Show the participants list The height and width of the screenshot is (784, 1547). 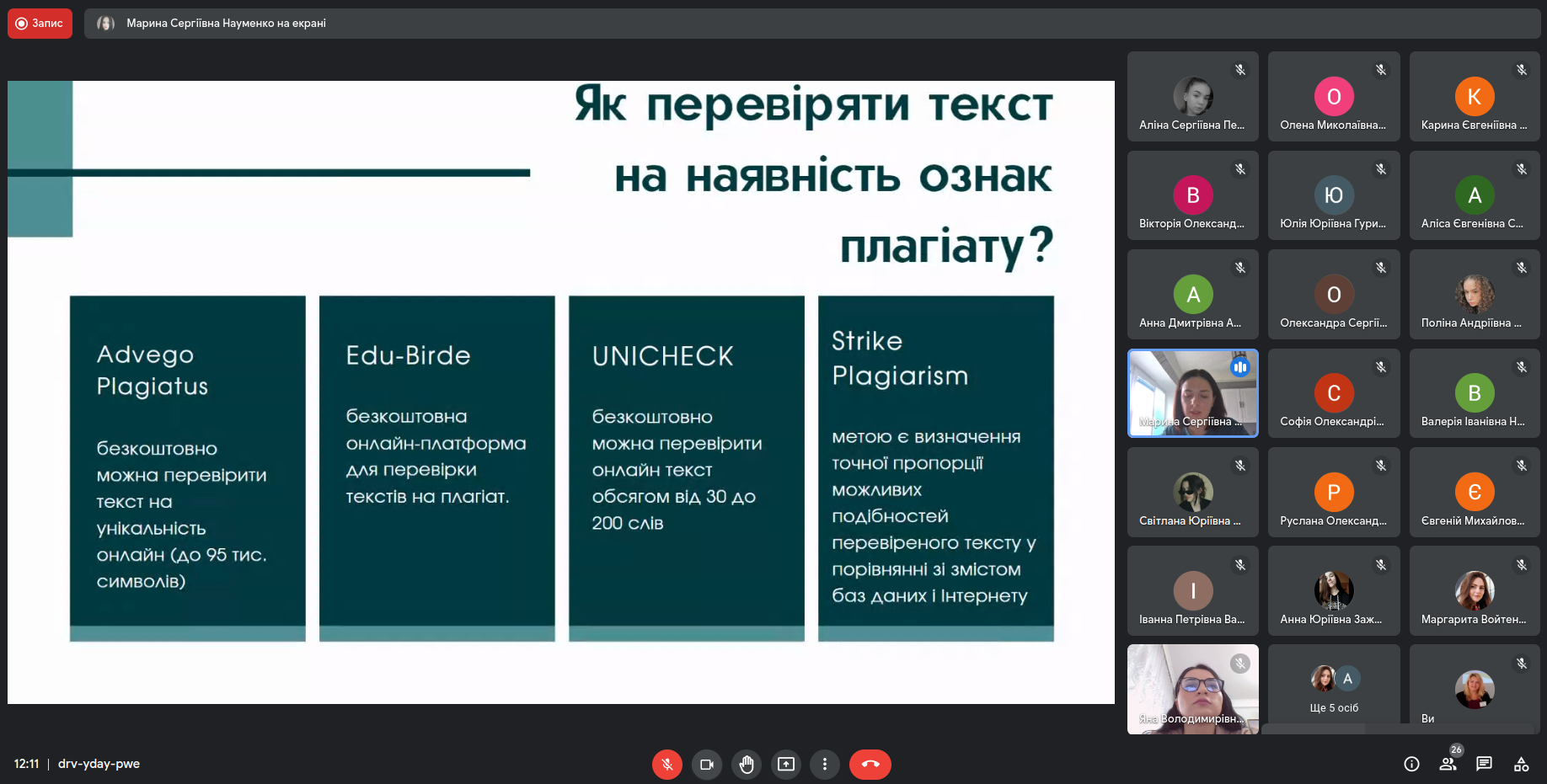pos(1448,764)
